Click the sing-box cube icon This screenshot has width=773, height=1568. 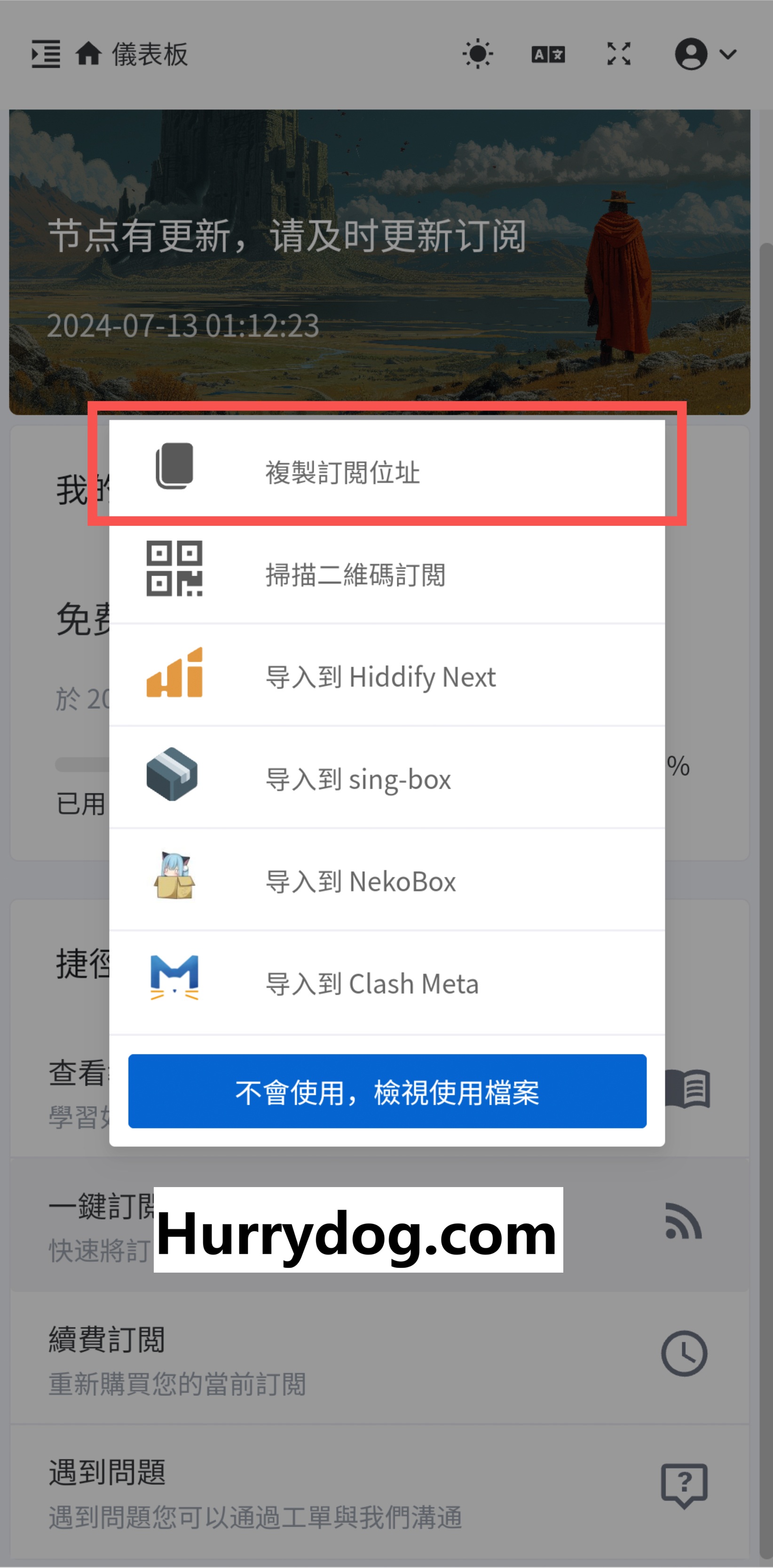click(172, 774)
